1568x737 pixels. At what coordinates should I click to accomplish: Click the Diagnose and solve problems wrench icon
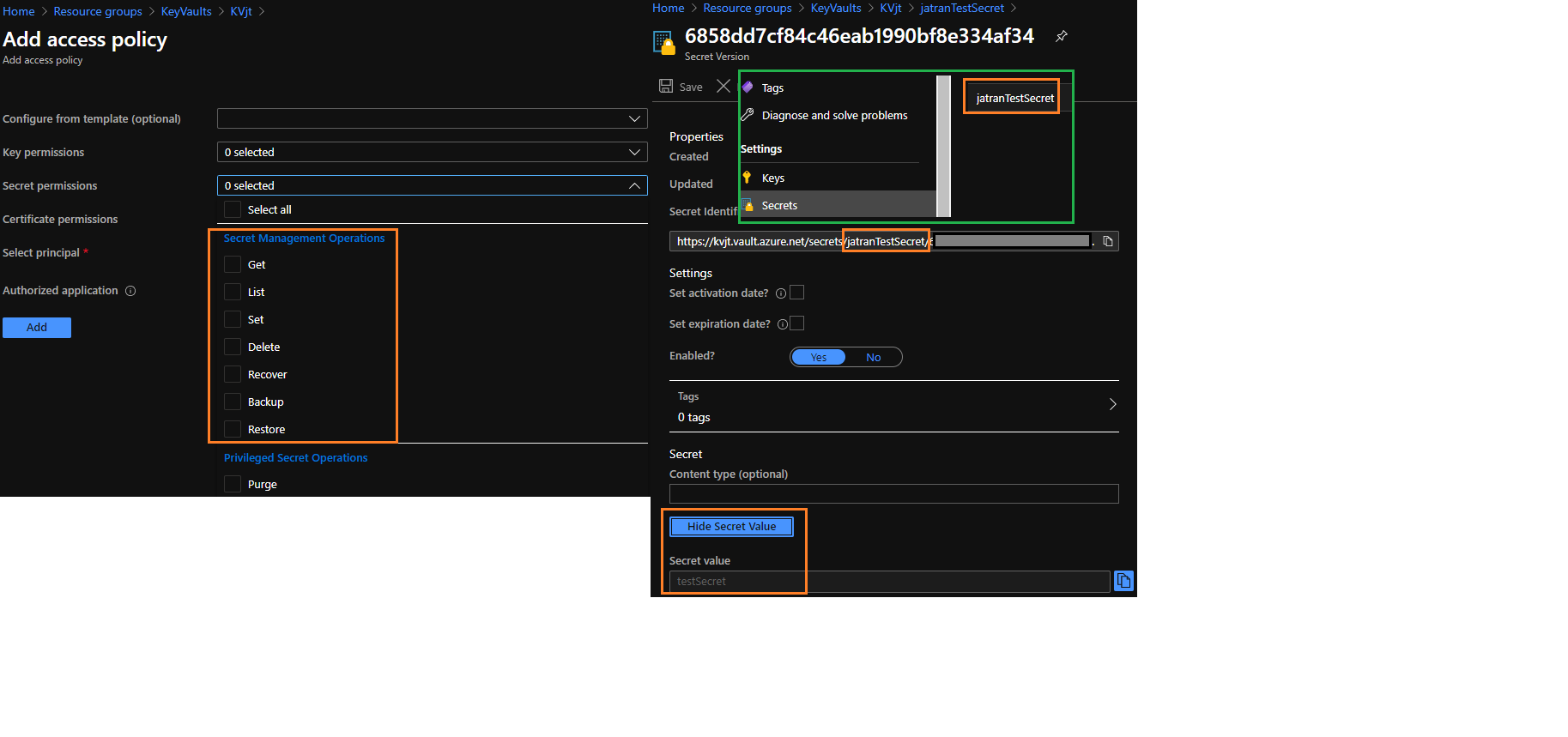[x=748, y=115]
